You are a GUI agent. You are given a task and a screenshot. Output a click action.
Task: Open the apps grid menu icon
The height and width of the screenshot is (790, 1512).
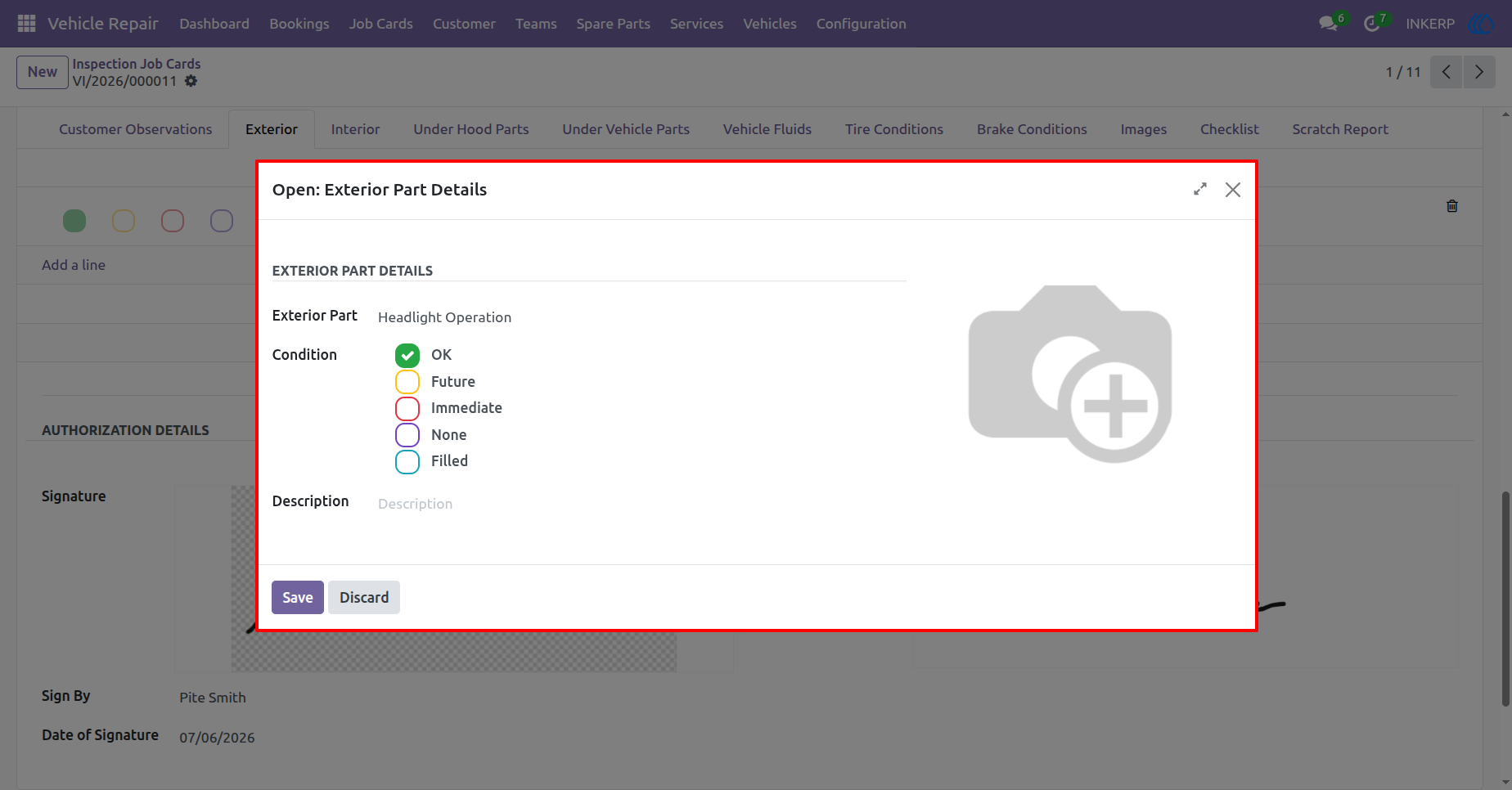26,24
